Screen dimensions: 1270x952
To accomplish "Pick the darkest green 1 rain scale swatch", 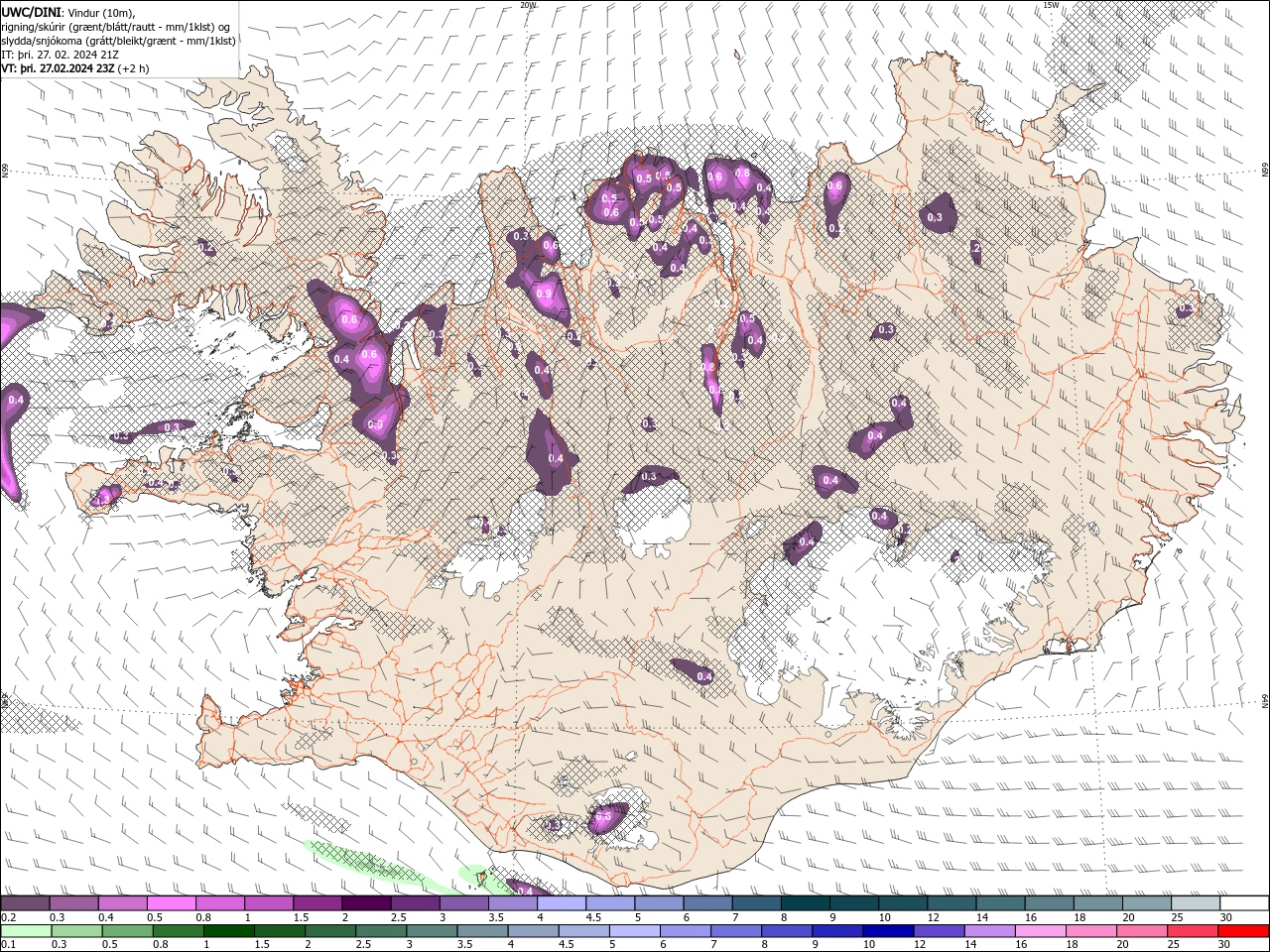I will coord(228,931).
